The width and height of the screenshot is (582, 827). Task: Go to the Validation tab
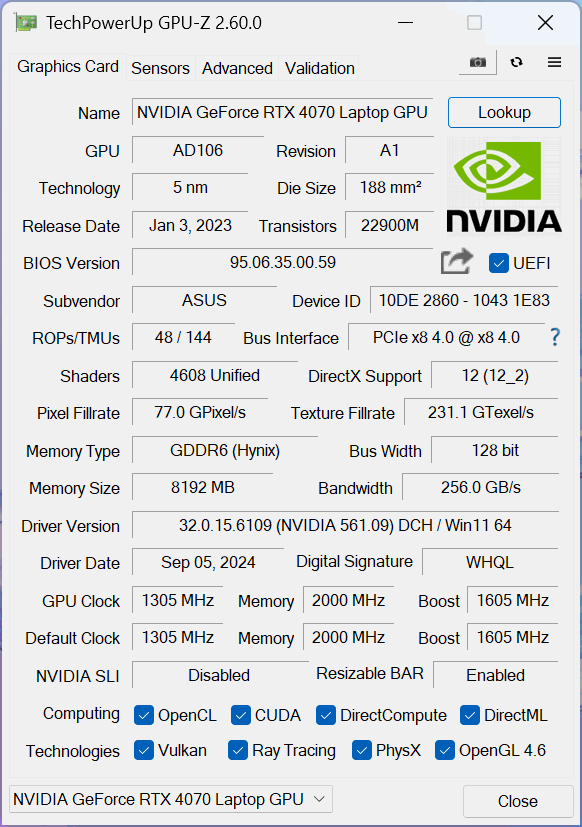(x=320, y=68)
